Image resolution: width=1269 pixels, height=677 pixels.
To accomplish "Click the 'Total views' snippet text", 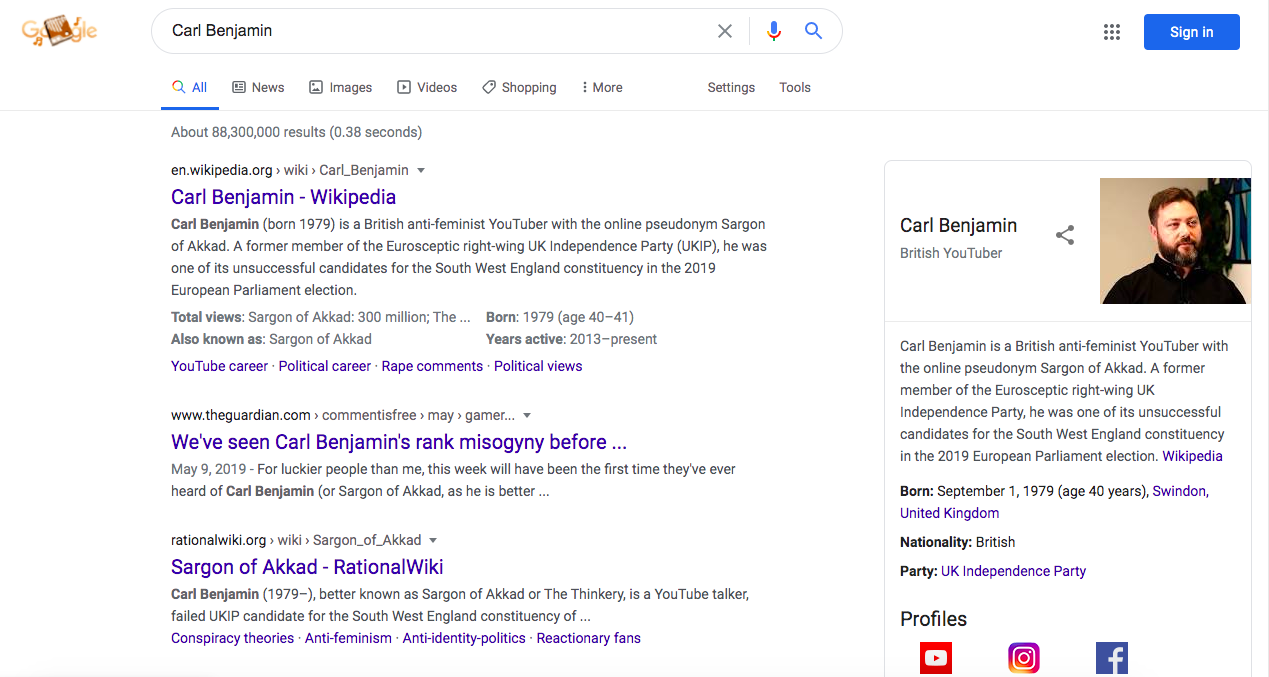I will coord(321,317).
